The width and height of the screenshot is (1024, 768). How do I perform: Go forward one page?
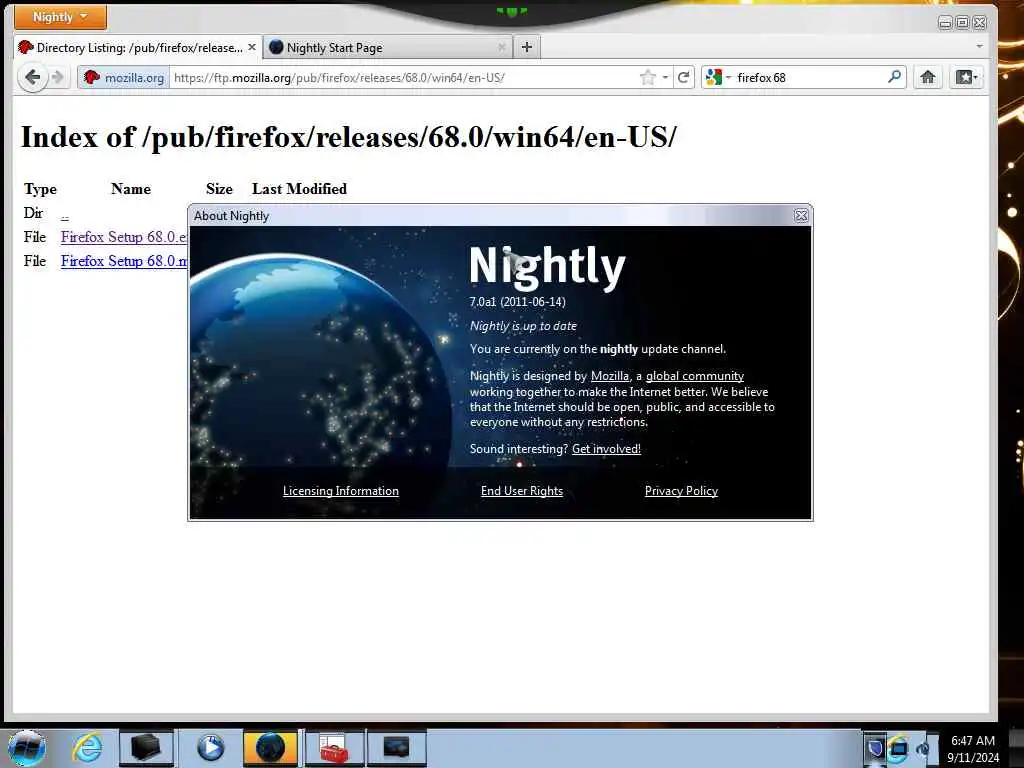58,78
